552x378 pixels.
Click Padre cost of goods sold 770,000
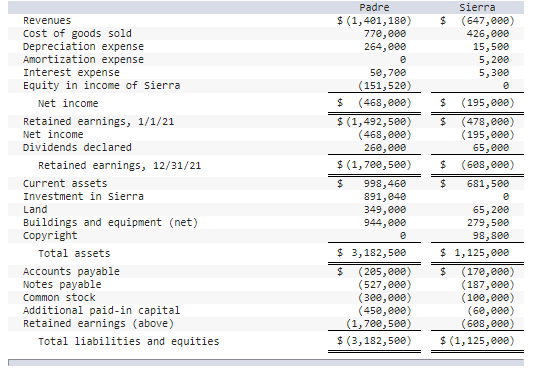click(x=385, y=34)
